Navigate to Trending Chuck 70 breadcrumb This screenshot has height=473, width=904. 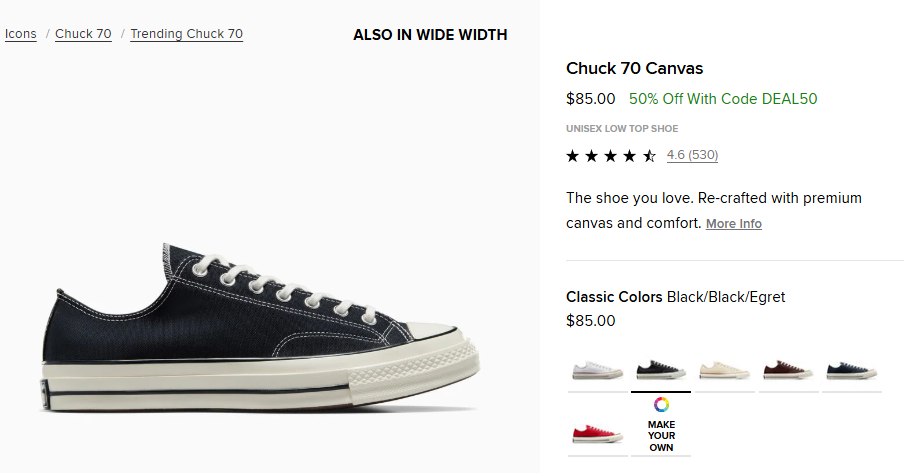click(186, 34)
